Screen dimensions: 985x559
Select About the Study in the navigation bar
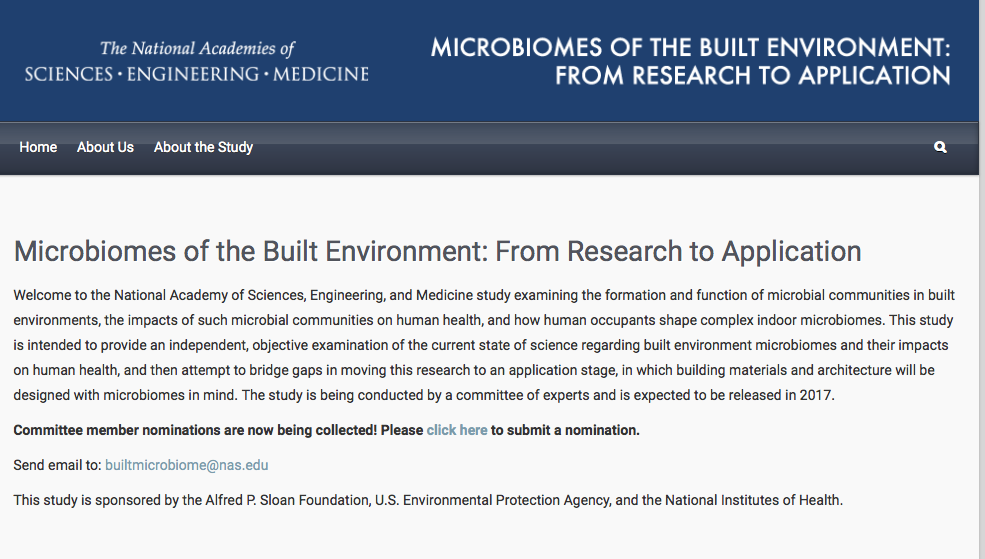point(204,147)
